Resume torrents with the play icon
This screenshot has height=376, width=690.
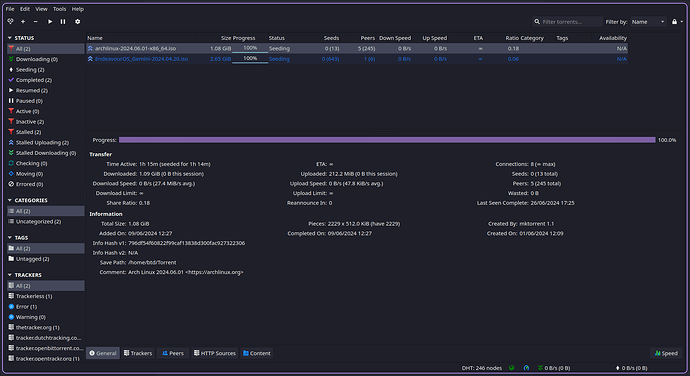coord(50,22)
